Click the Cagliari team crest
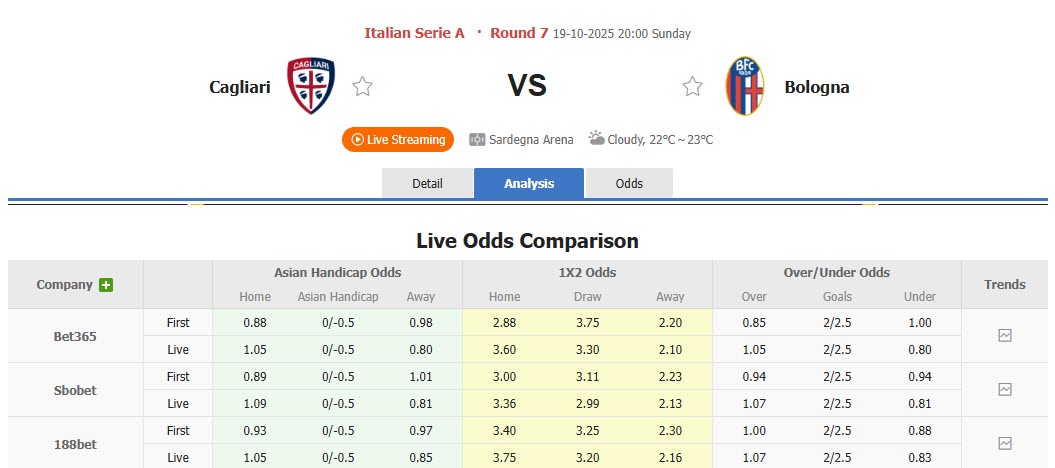This screenshot has width=1055, height=468. pyautogui.click(x=311, y=86)
